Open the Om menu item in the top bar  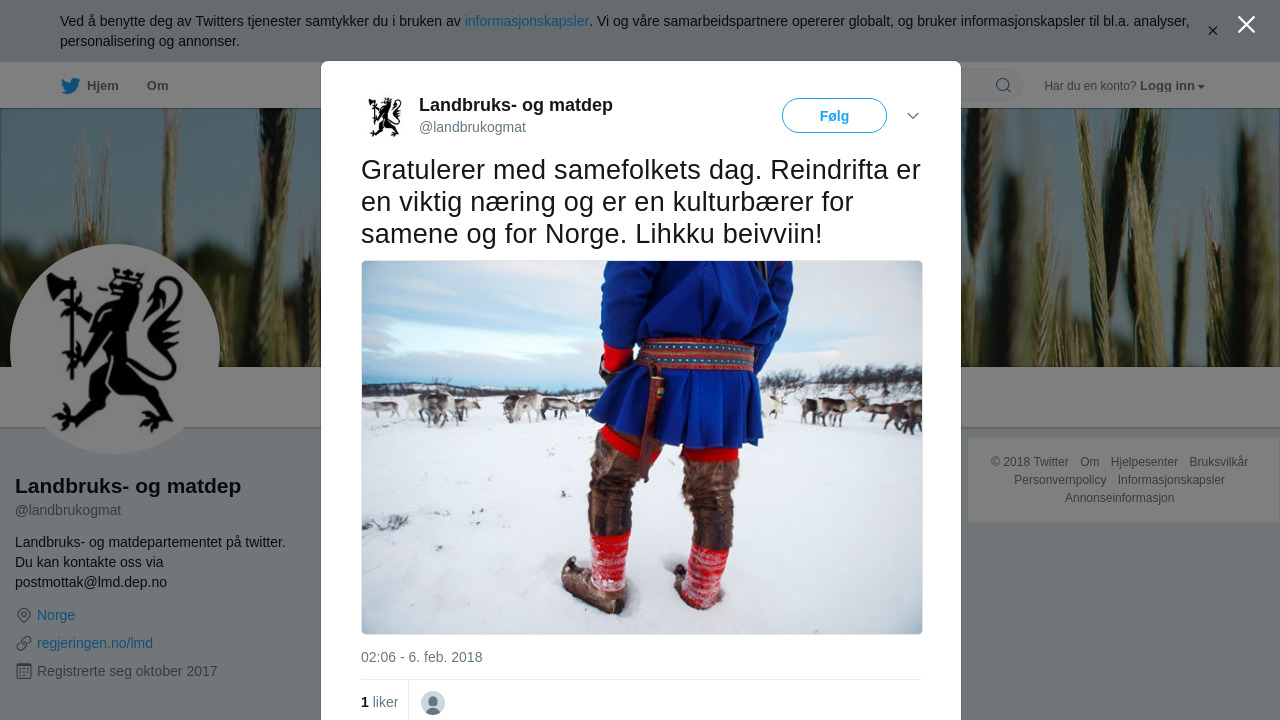(157, 86)
